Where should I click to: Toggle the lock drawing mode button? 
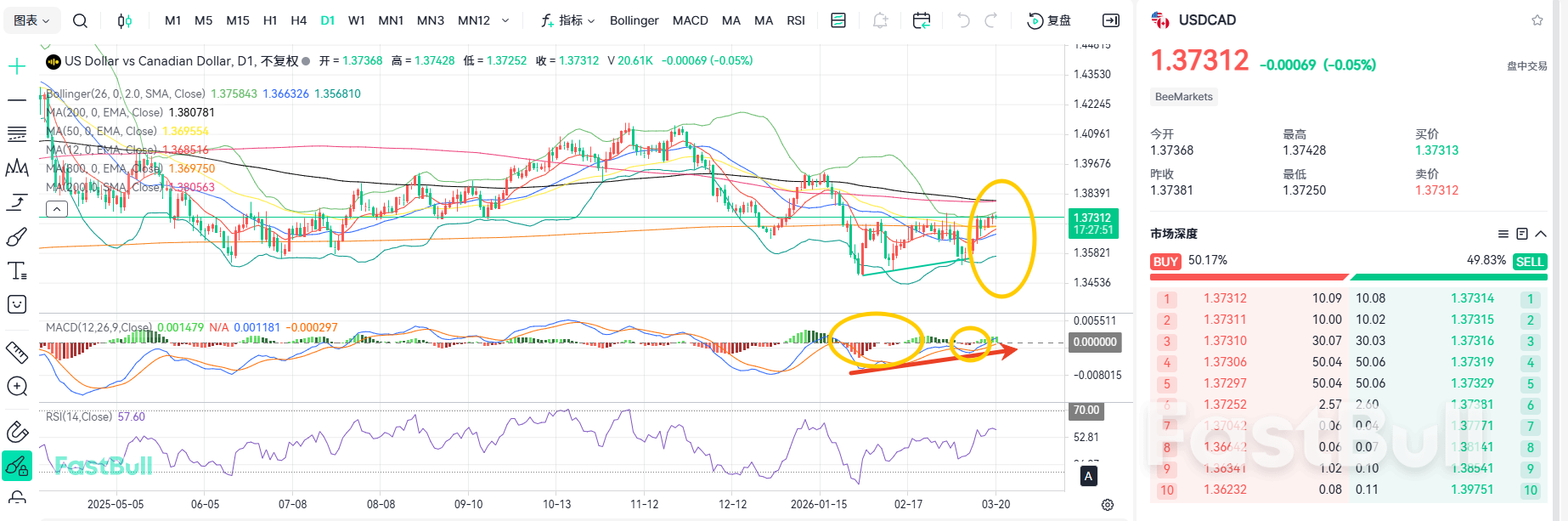tap(17, 466)
